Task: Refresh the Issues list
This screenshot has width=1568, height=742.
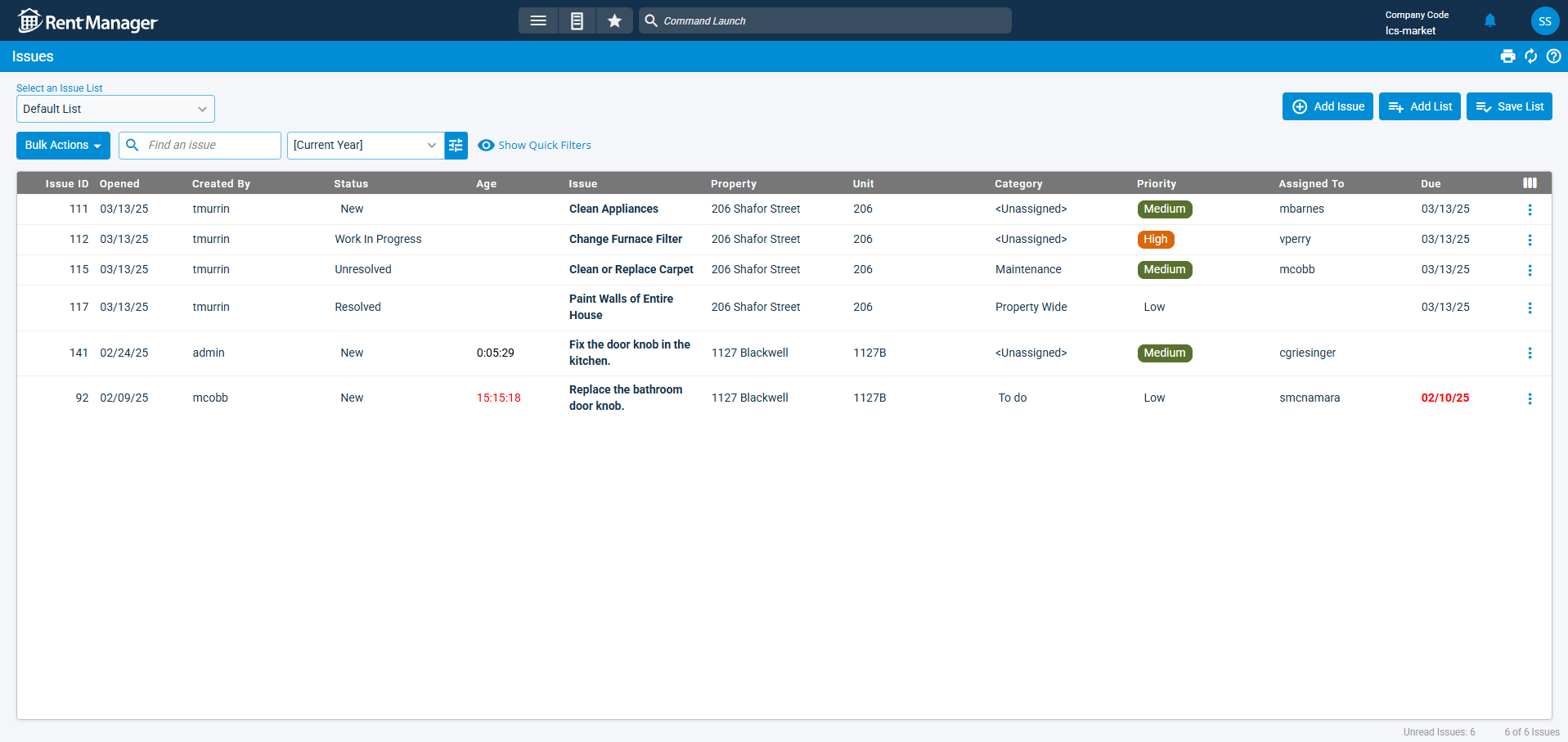Action: click(1530, 56)
